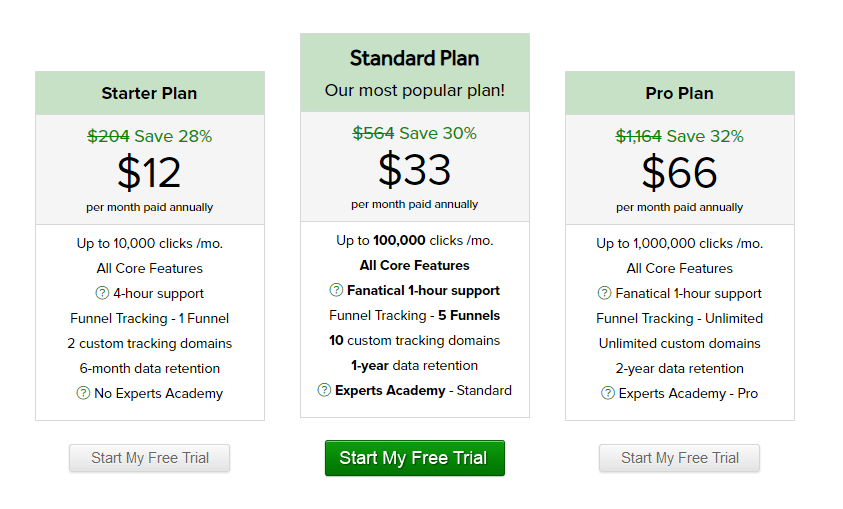Click help icon beside Standard Fanatical 1-hour support
Image resolution: width=843 pixels, height=509 pixels.
pos(336,290)
